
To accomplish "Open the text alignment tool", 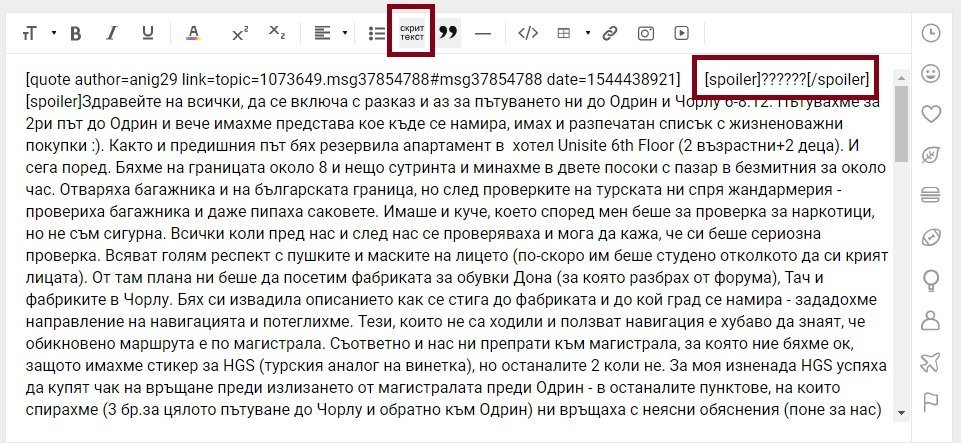I will (x=322, y=33).
